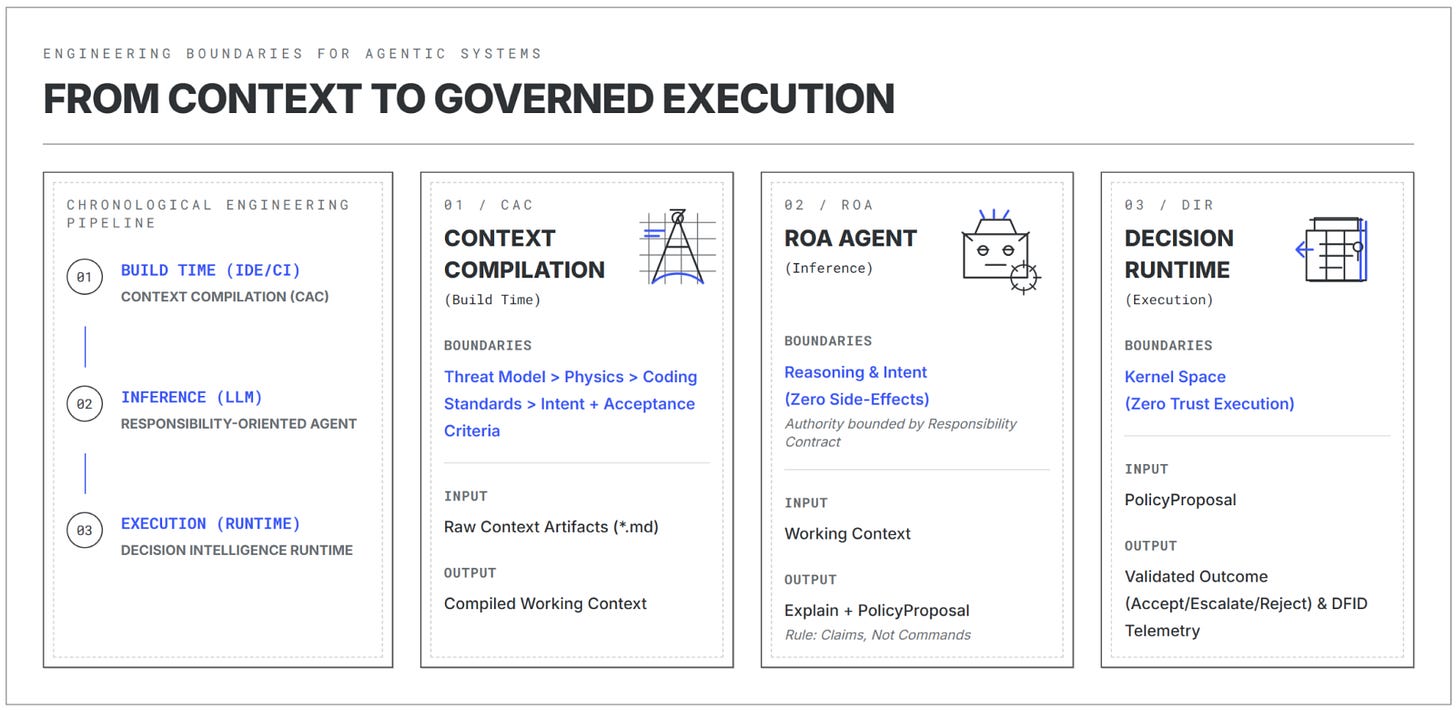
Task: Click the table runtime icon in Decision Runtime card
Action: 1332,249
